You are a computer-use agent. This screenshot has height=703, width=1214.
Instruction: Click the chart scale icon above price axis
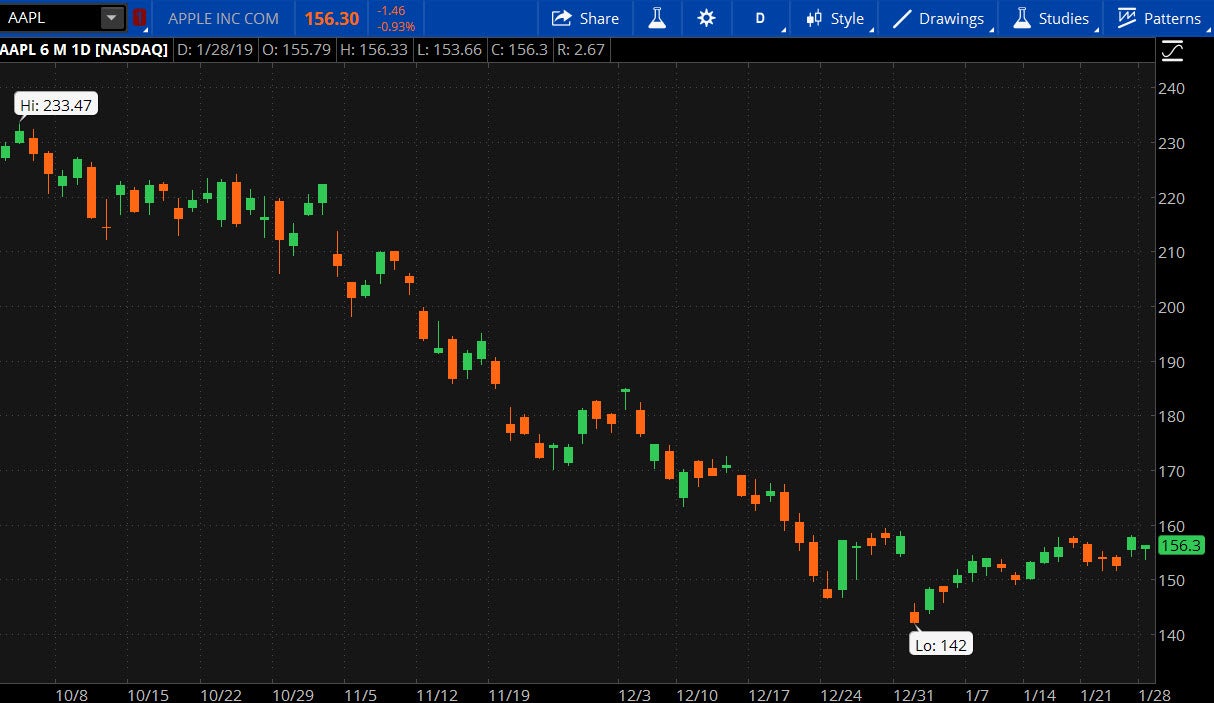pyautogui.click(x=1172, y=50)
